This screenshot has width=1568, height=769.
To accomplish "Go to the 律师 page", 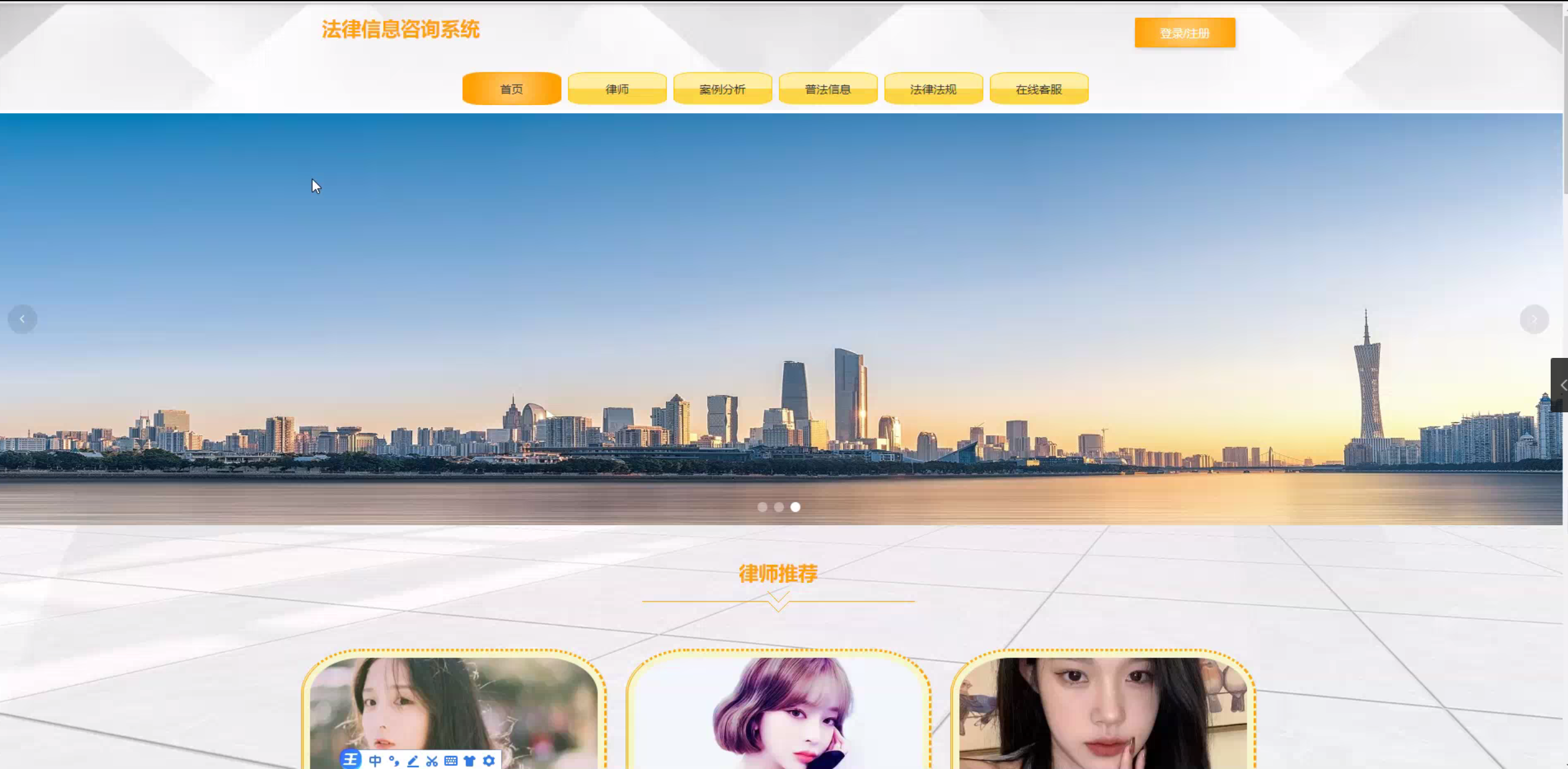I will click(617, 88).
